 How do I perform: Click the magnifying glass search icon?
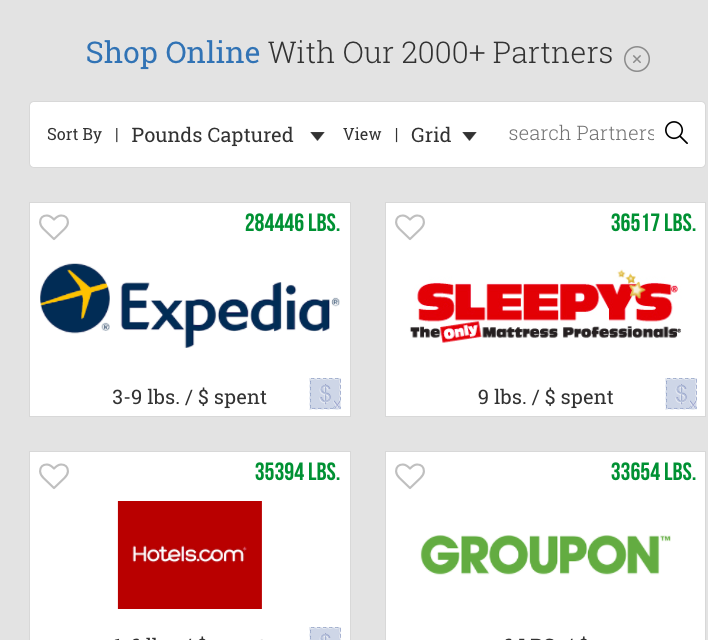point(676,133)
